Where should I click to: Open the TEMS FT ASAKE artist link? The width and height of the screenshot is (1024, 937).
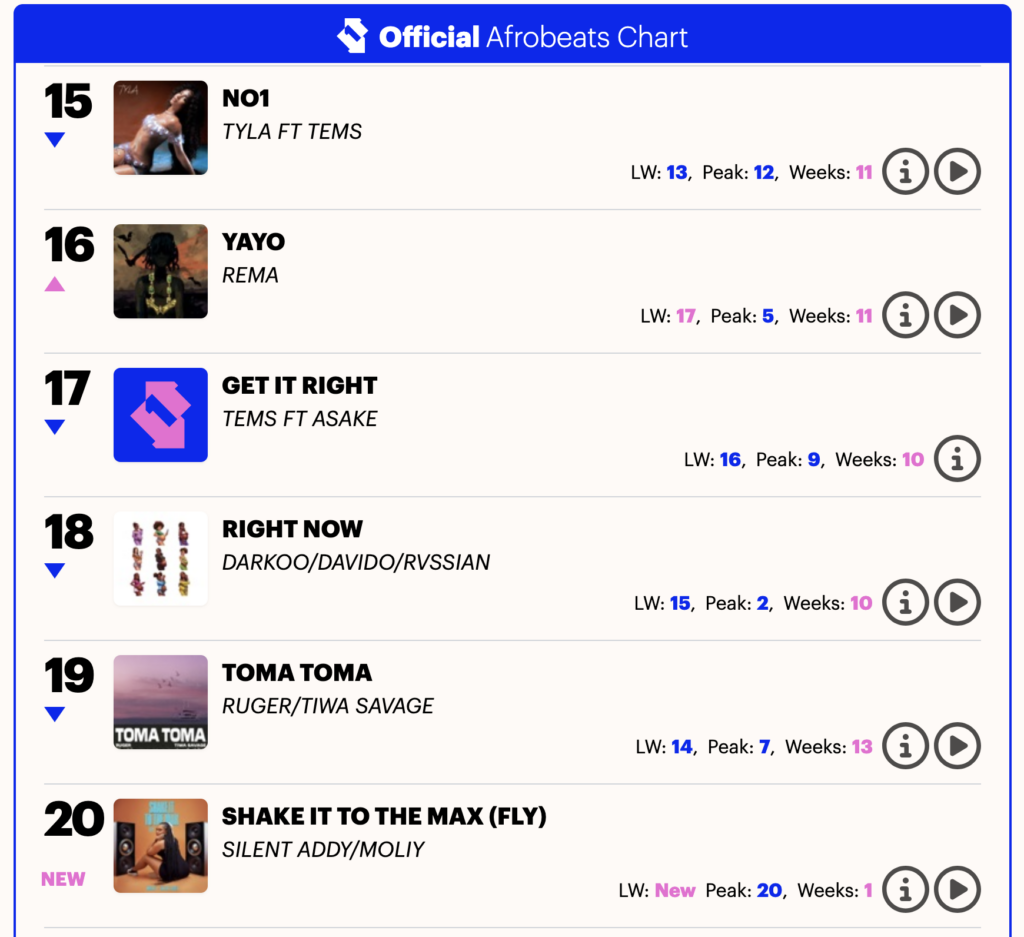tap(299, 419)
